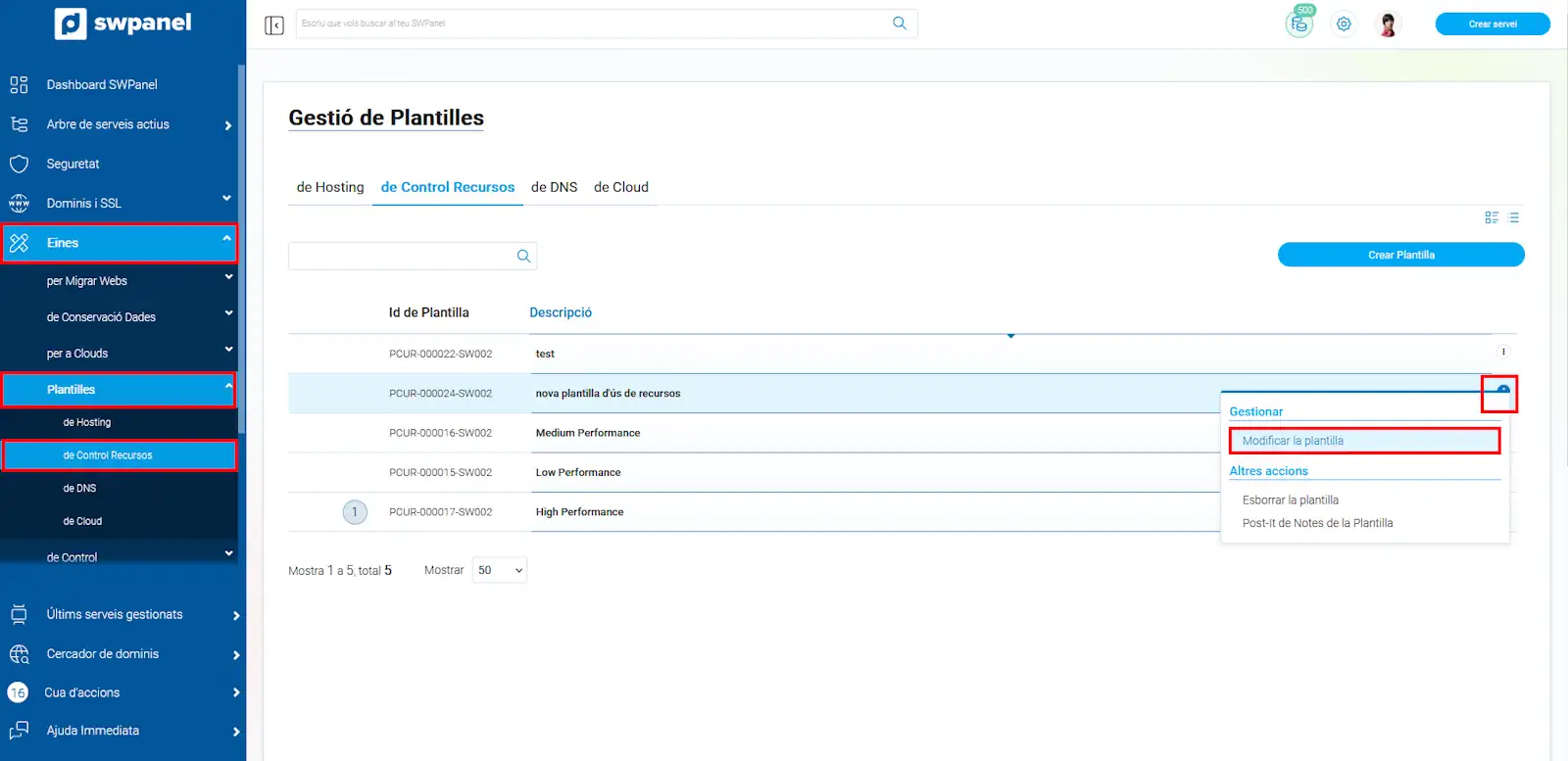The image size is (1568, 761).
Task: Choose Modificar la plantilla menu entry
Action: [x=1364, y=441]
